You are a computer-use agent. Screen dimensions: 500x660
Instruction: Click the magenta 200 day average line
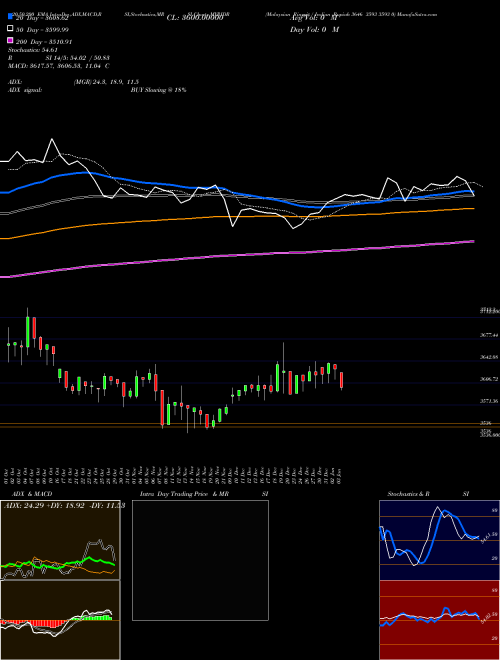(x=237, y=255)
